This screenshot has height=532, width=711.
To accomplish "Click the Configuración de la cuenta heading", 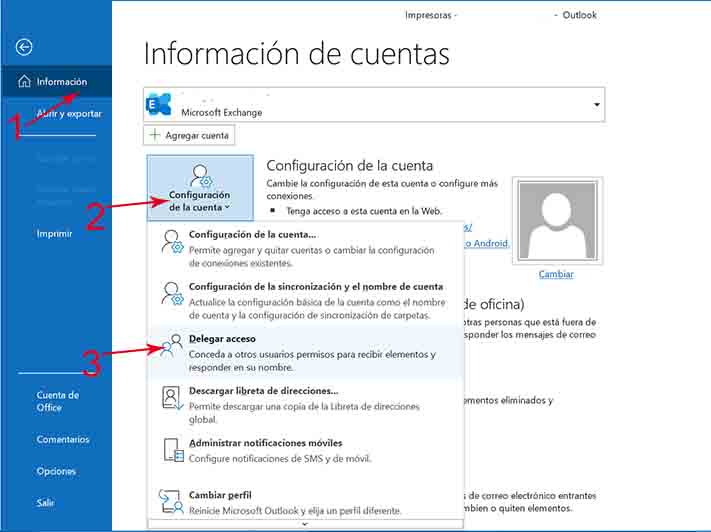I will pos(350,166).
